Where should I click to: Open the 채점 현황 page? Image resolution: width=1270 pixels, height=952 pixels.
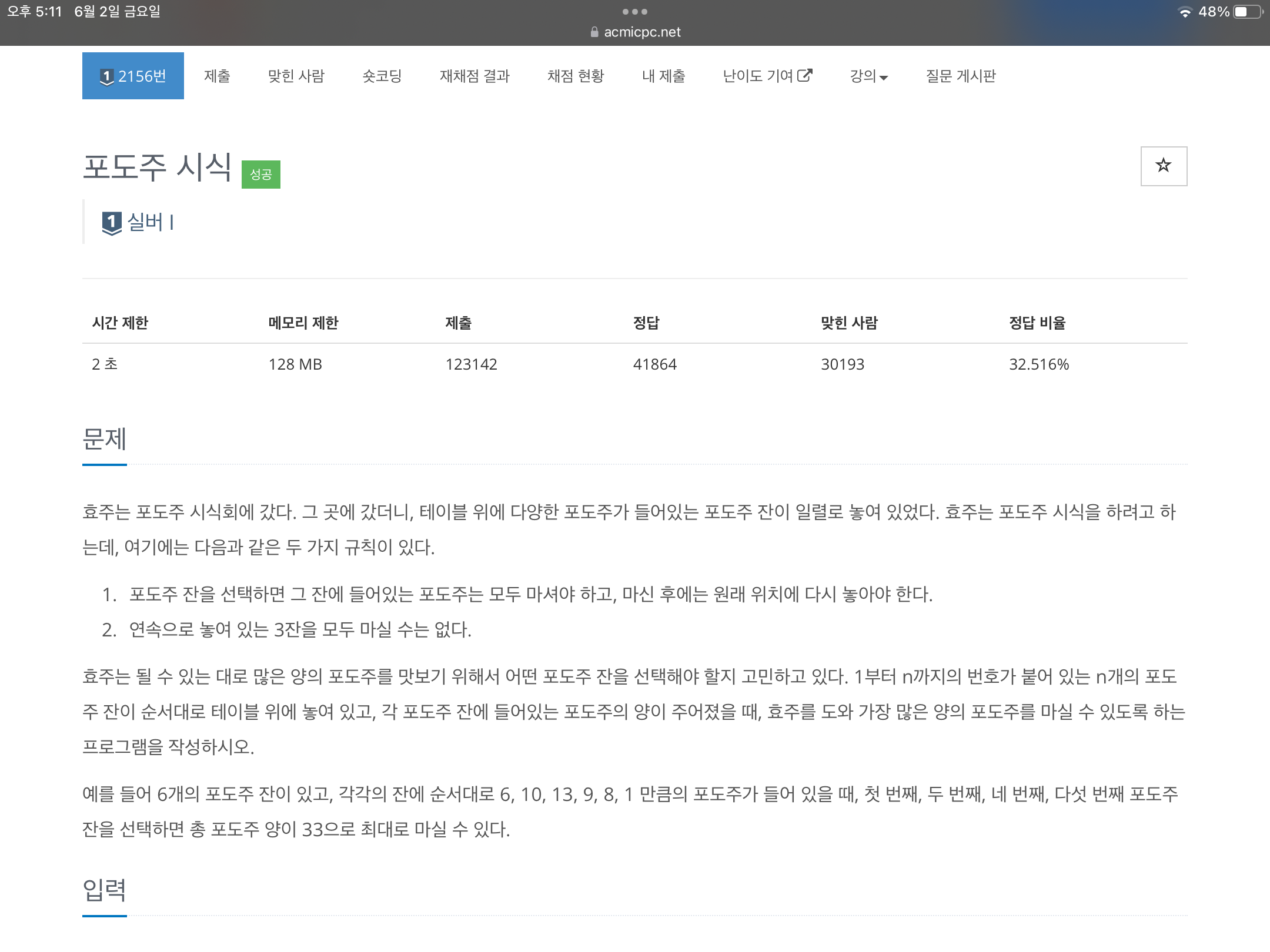tap(576, 76)
